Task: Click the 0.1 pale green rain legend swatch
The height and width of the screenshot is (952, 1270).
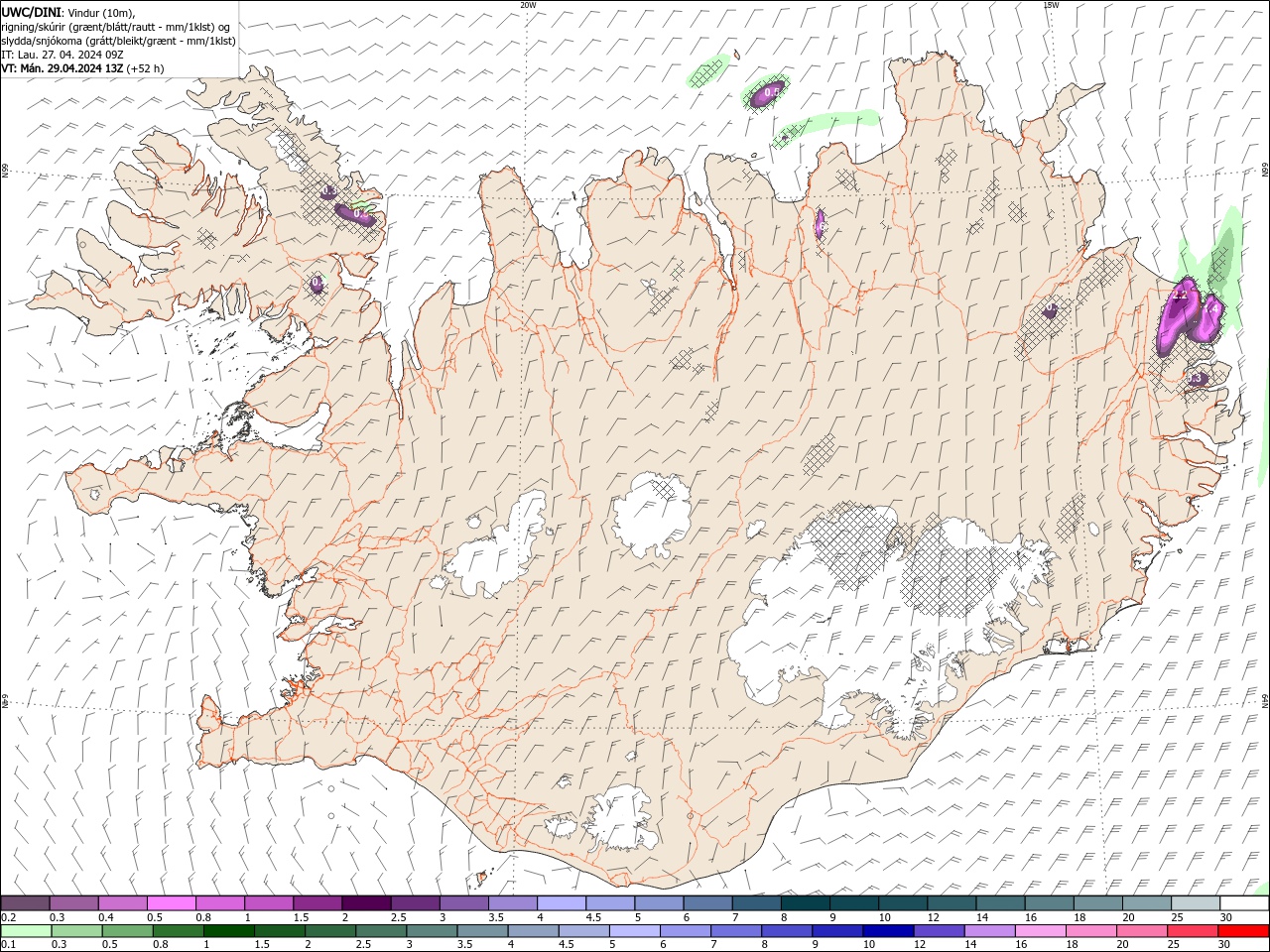Action: click(26, 931)
